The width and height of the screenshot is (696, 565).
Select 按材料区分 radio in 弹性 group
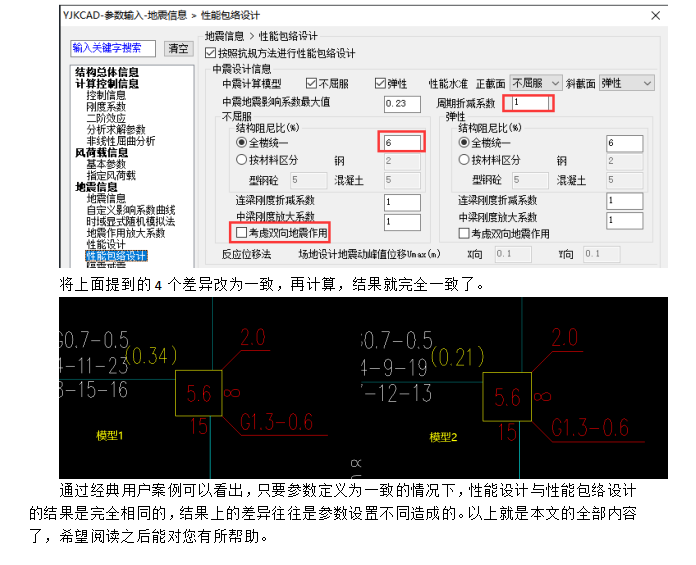pos(464,160)
